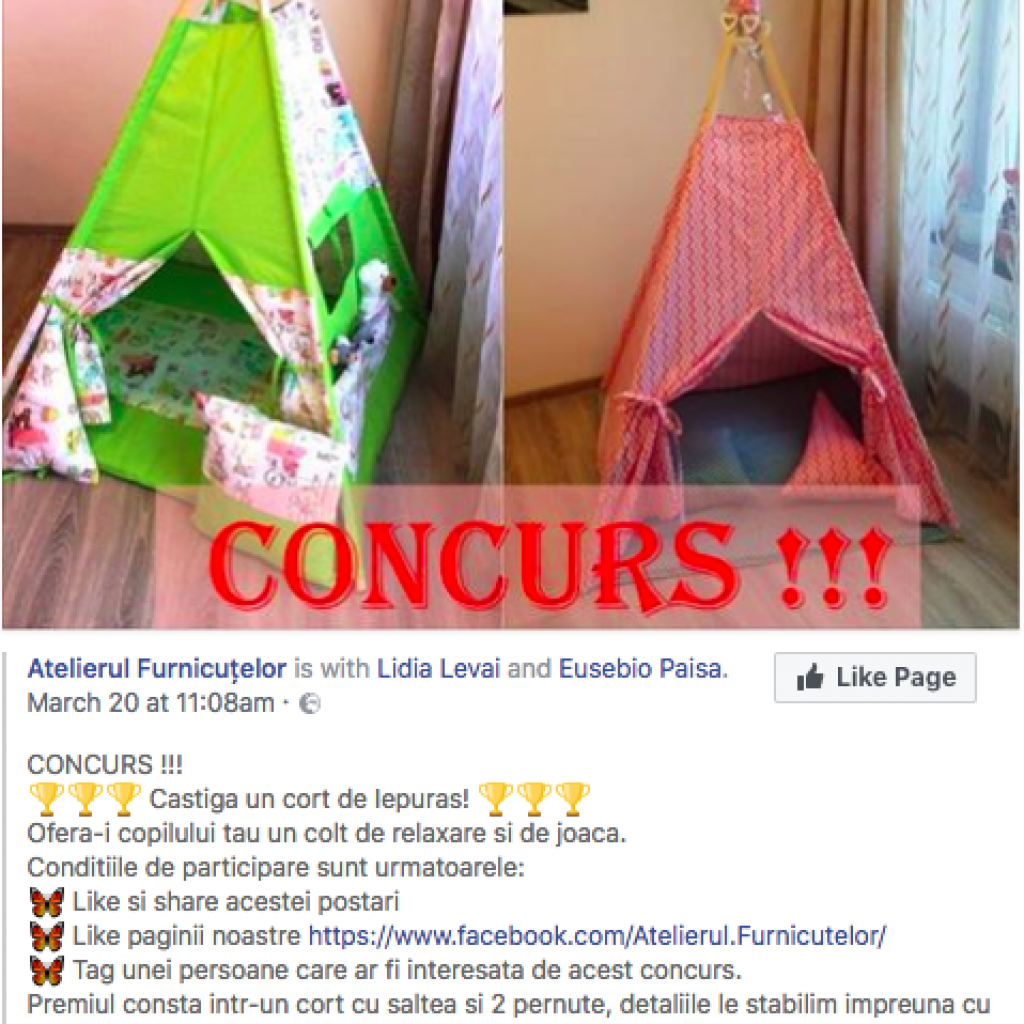Click the Conditiile de participare text line

[x=276, y=868]
